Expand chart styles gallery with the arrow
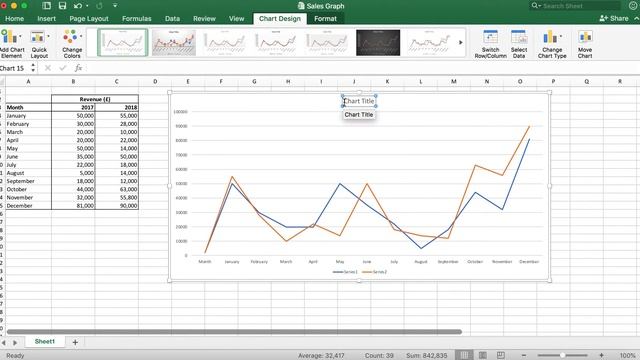This screenshot has height=360, width=640. tap(461, 42)
